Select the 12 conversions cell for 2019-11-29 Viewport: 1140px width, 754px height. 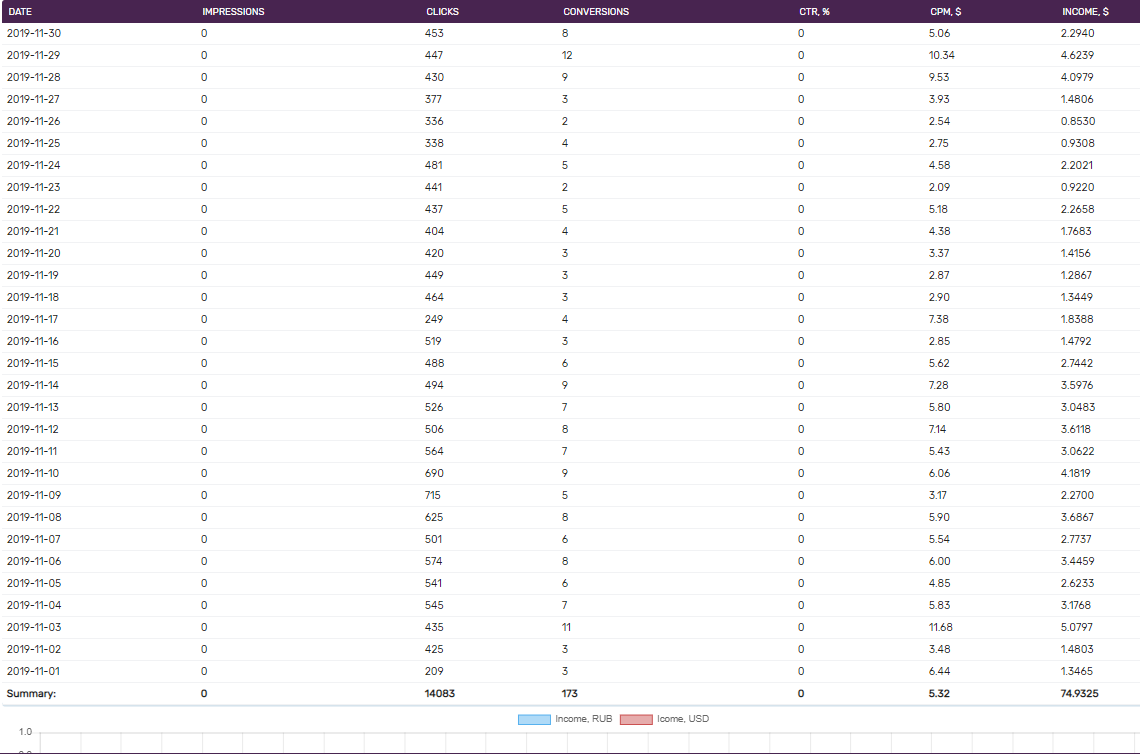tap(567, 55)
